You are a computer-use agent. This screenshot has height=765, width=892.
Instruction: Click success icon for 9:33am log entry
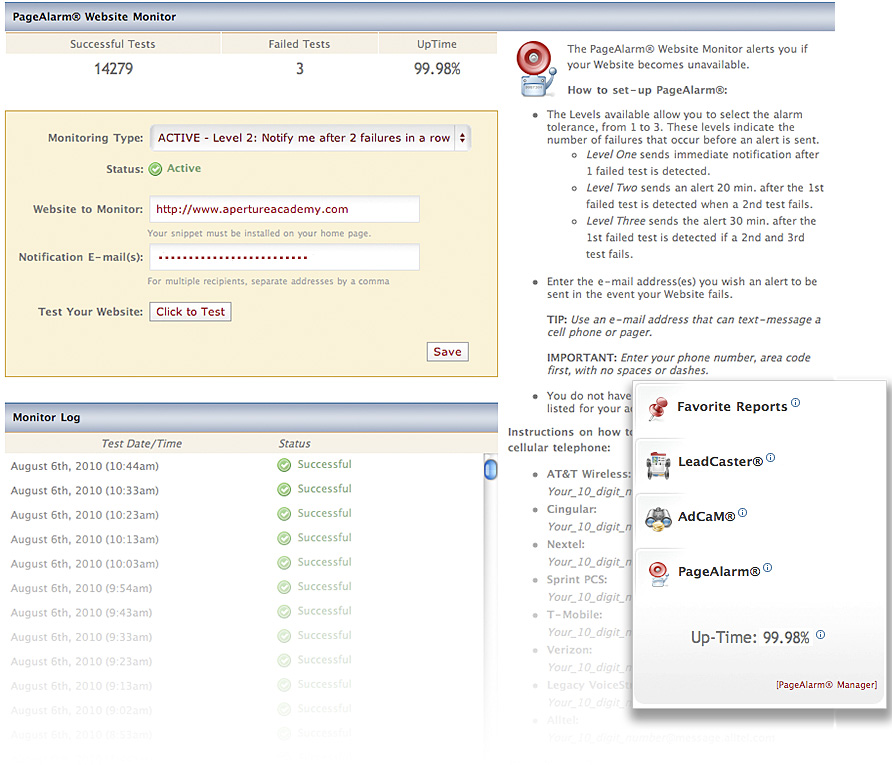[284, 636]
